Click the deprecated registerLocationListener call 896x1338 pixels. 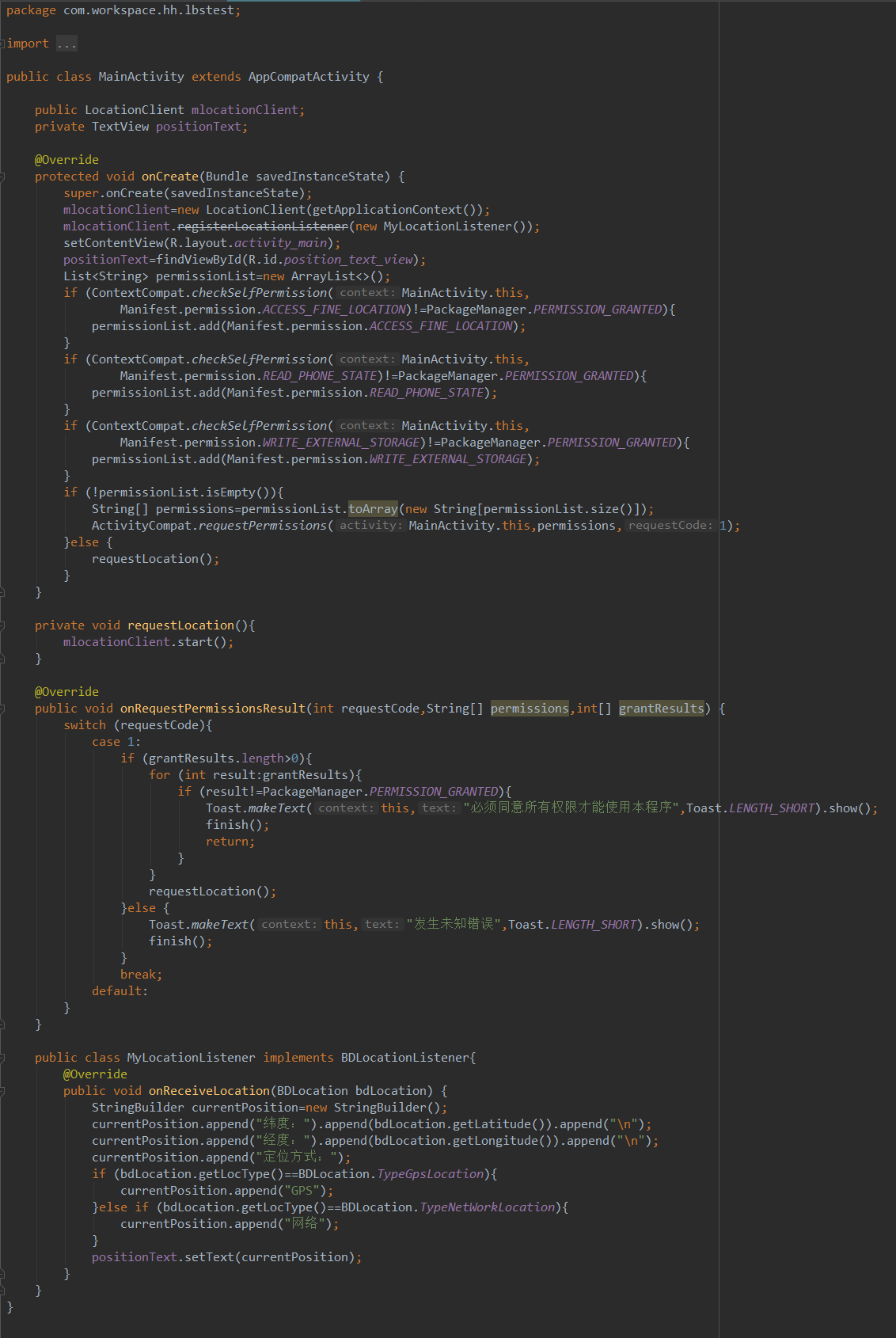click(262, 226)
